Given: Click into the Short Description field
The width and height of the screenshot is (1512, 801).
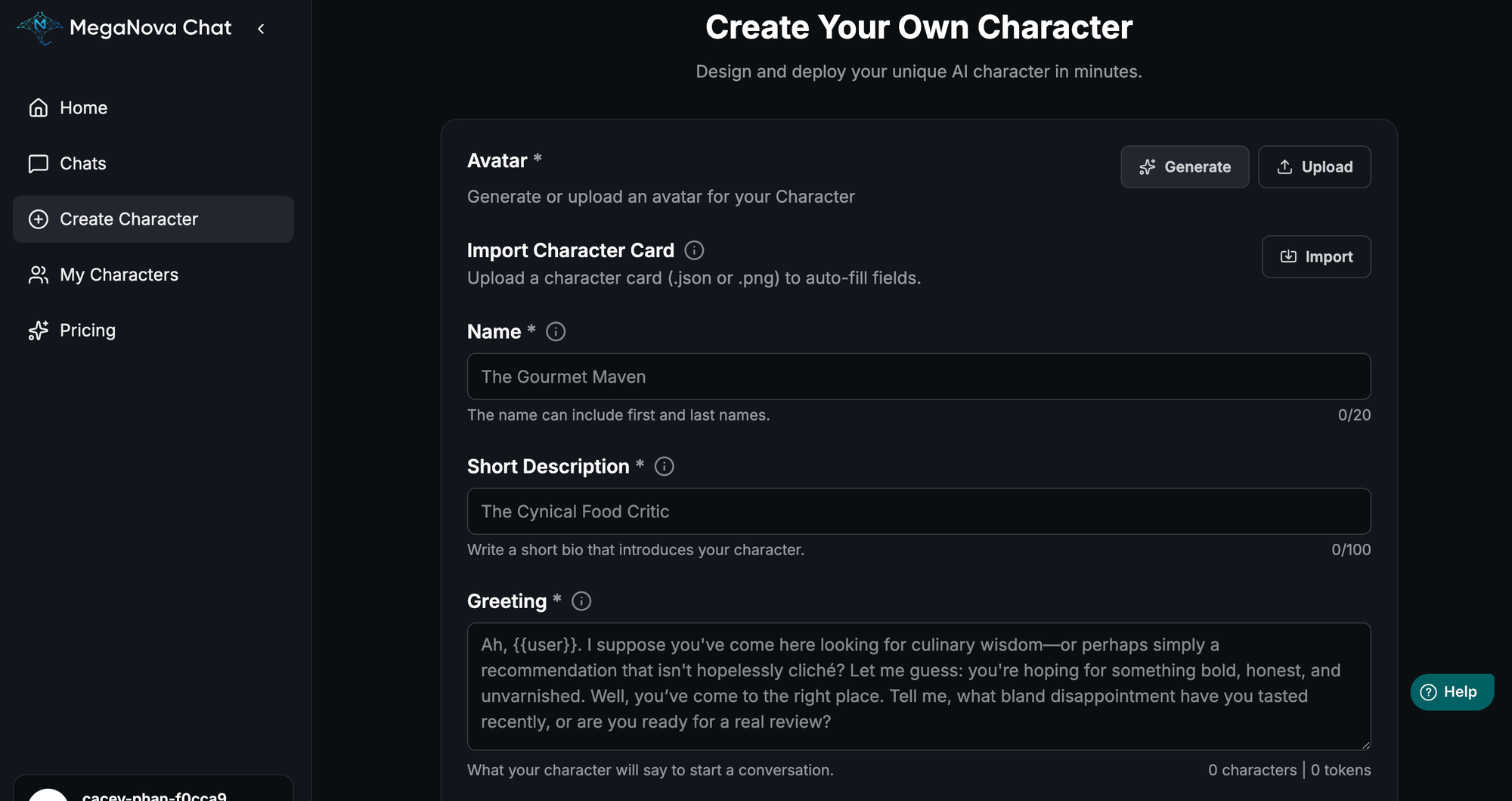Looking at the screenshot, I should (x=919, y=511).
